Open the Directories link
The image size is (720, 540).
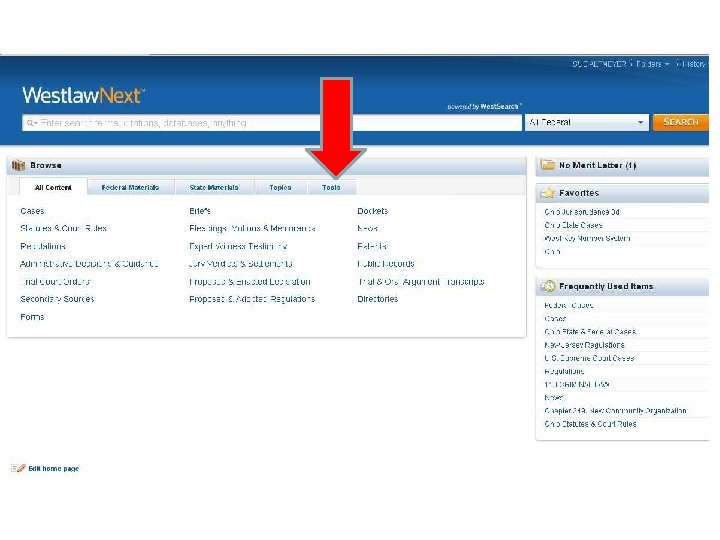coord(377,299)
